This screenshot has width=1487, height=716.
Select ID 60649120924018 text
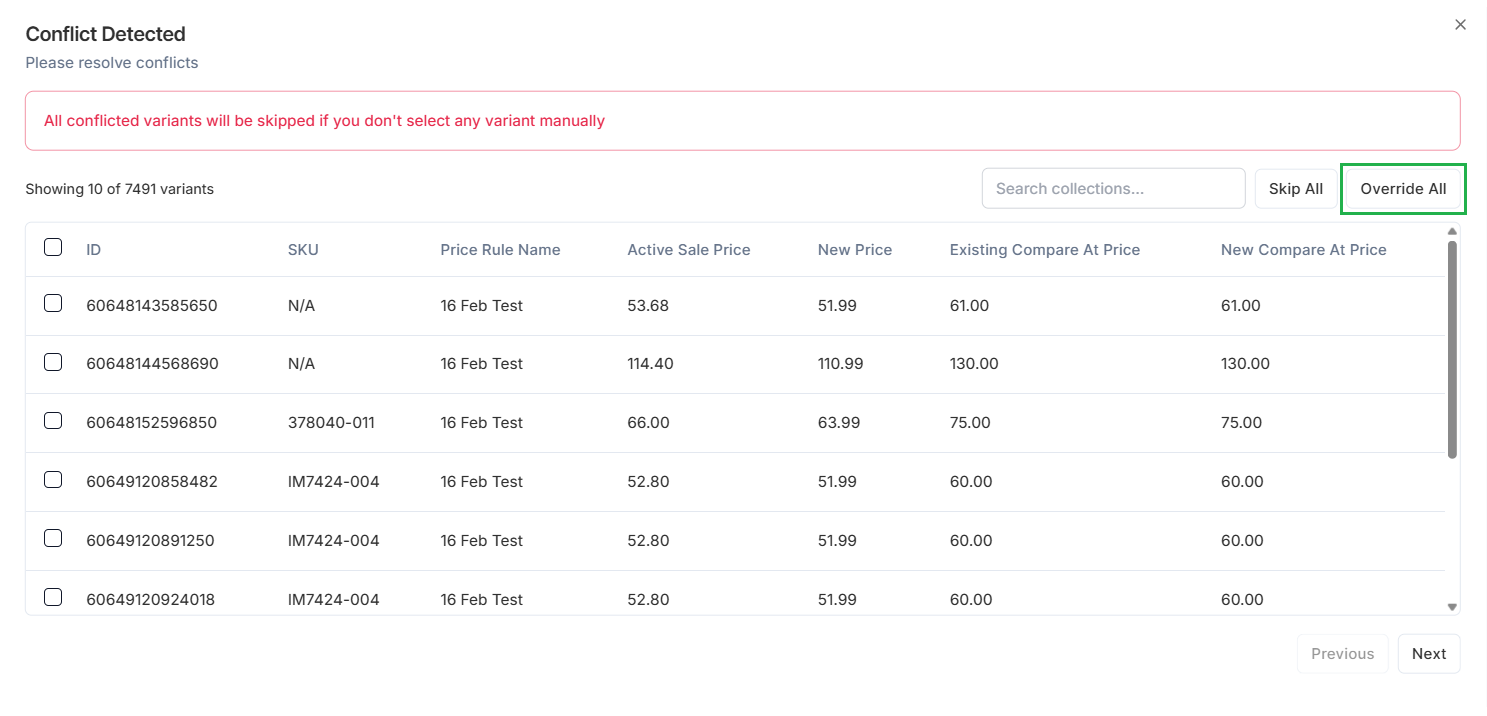pyautogui.click(x=151, y=600)
